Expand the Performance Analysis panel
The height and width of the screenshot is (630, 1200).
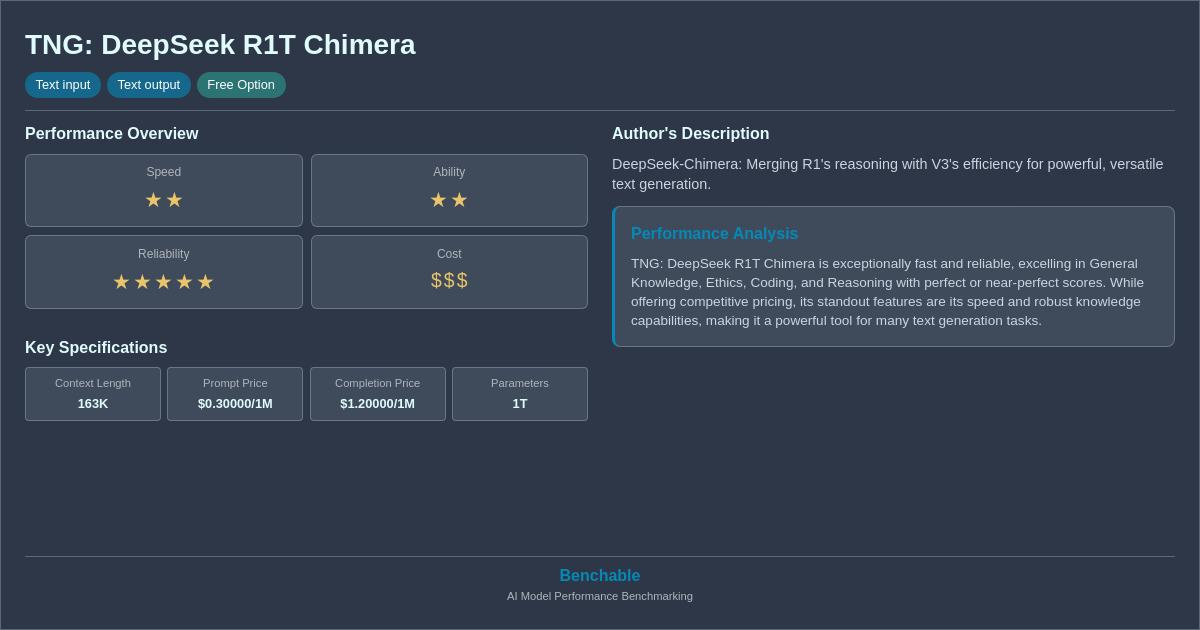click(x=893, y=276)
